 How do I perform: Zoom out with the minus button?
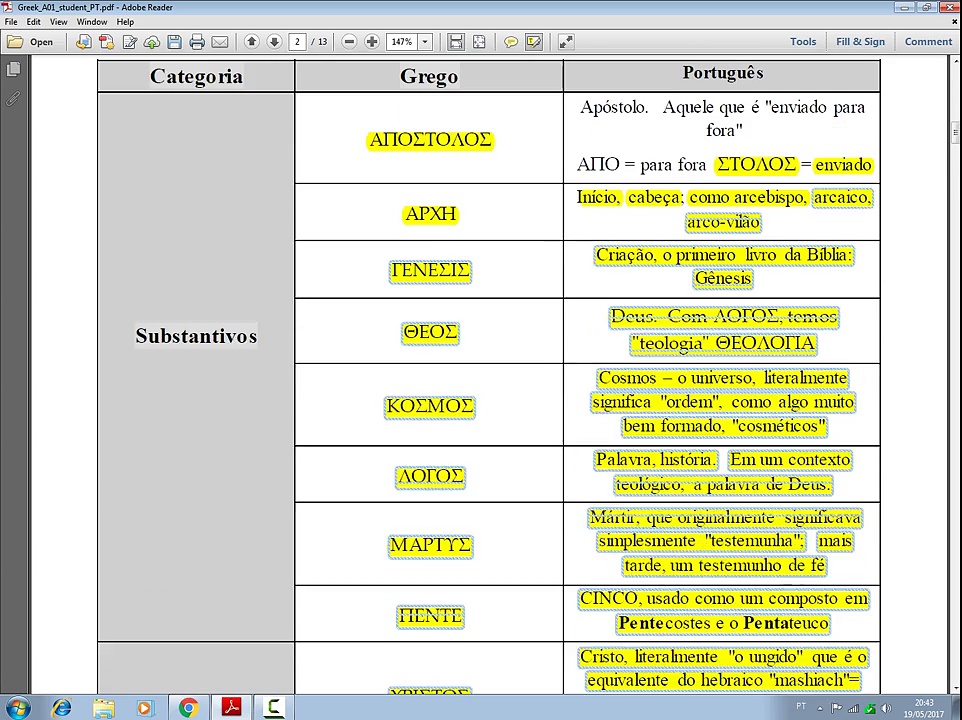coord(349,42)
